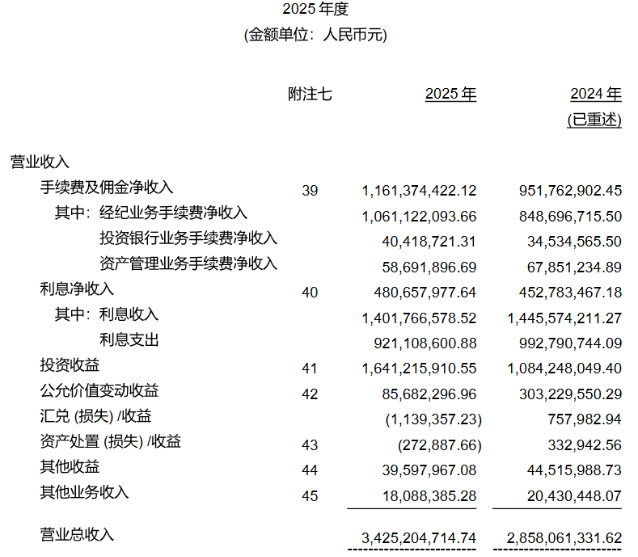This screenshot has height=557, width=638.
Task: Click note number 40
Action: coord(310,292)
